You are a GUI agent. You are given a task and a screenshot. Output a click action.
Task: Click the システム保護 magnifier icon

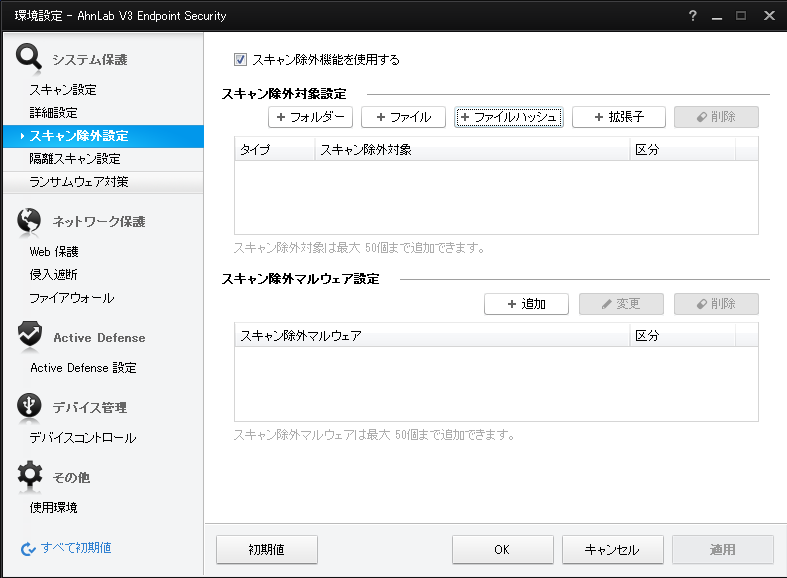(x=29, y=57)
